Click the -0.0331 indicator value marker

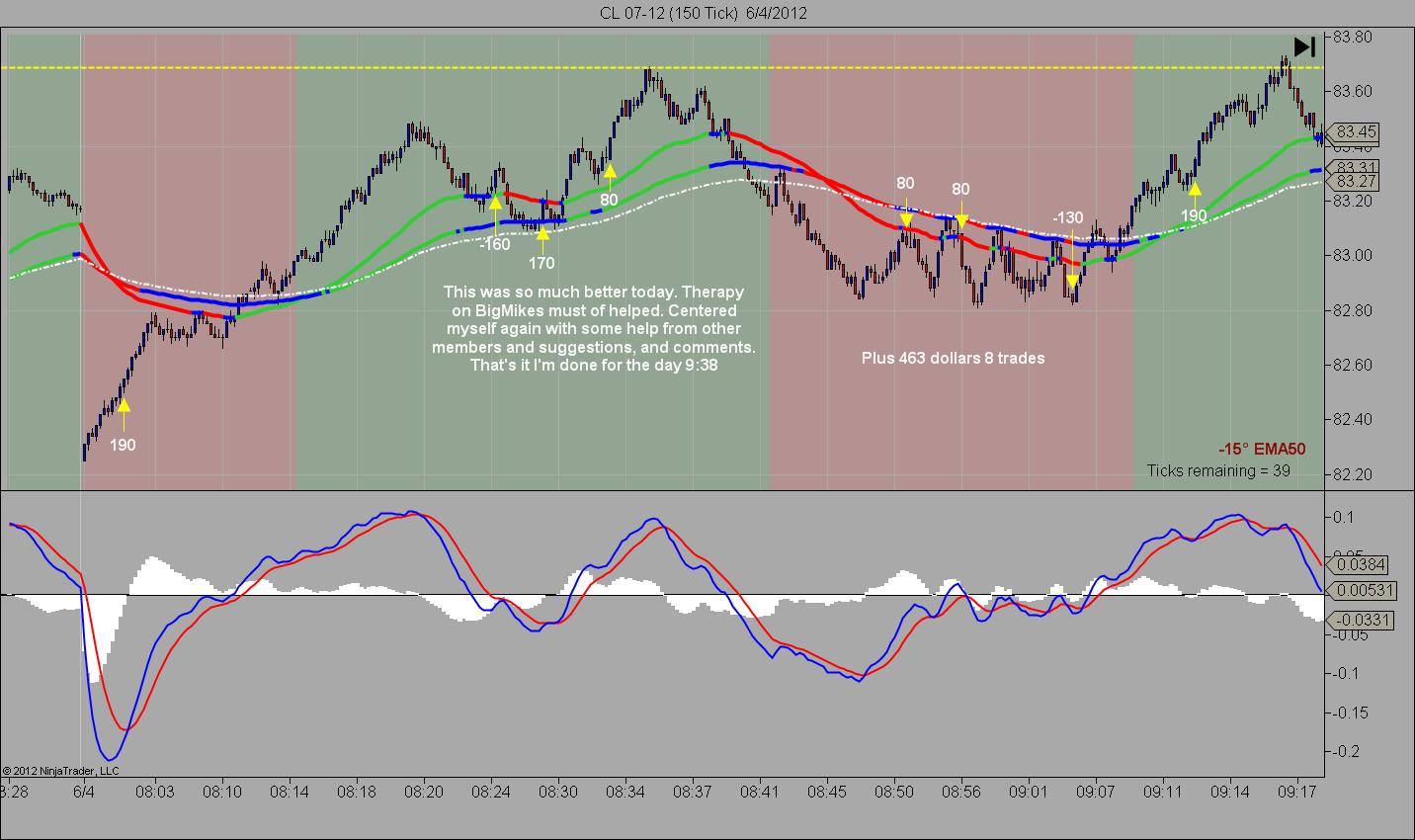tap(1359, 621)
